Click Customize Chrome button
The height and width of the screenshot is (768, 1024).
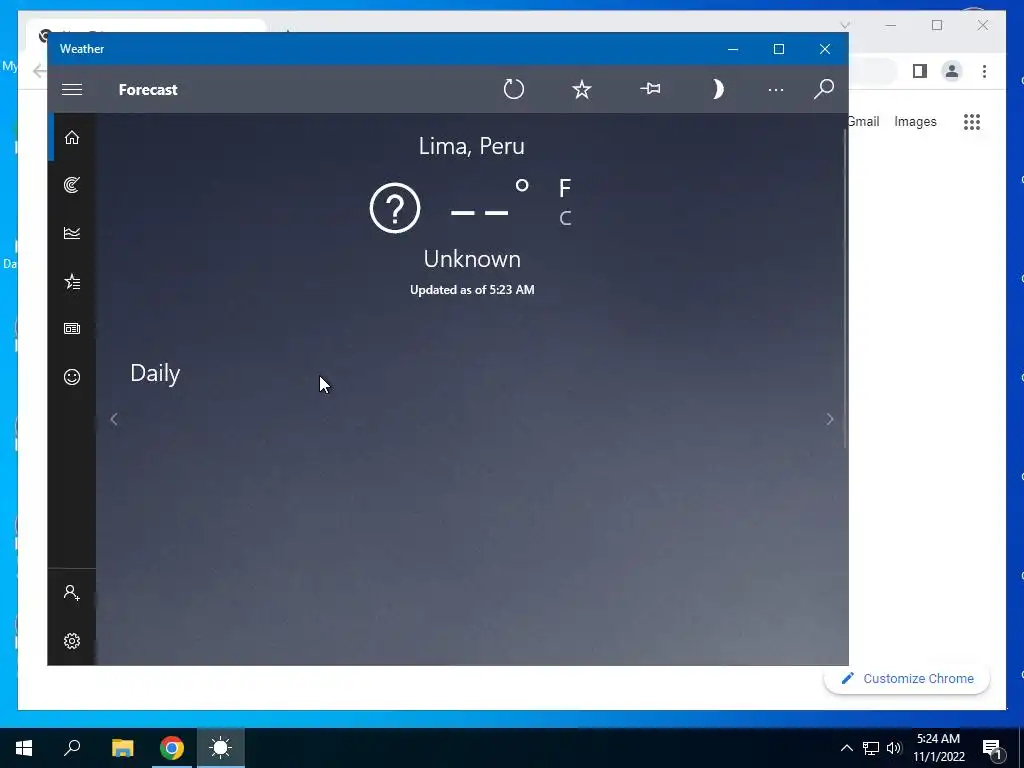907,679
